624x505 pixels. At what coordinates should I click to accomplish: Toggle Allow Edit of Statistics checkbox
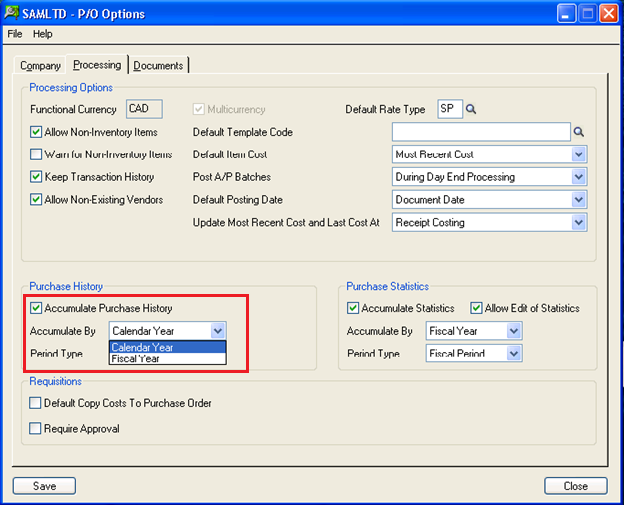click(477, 308)
